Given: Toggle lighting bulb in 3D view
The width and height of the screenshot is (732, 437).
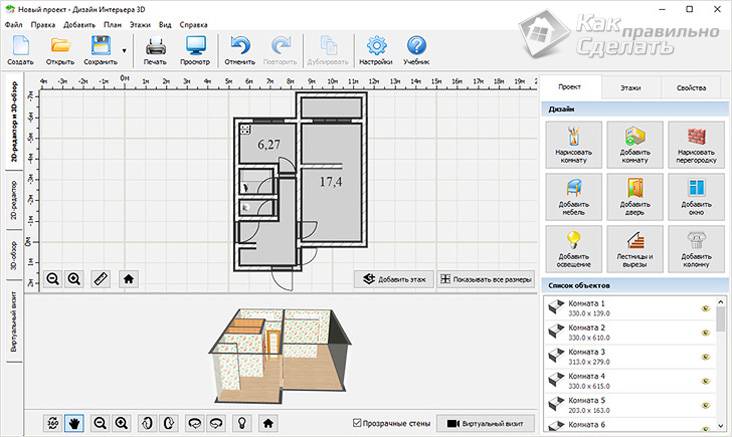Looking at the screenshot, I should pos(242,423).
